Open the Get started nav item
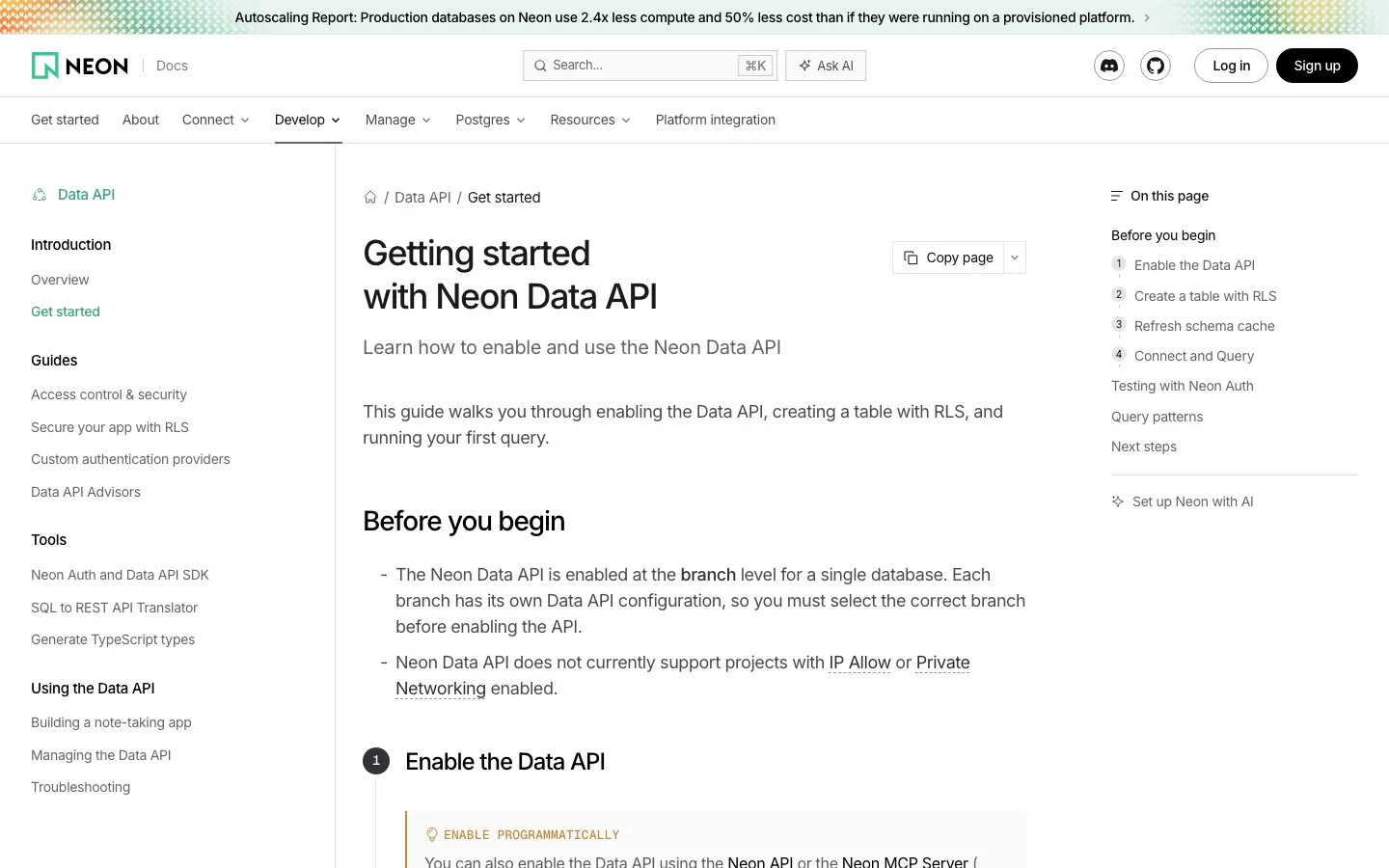The width and height of the screenshot is (1389, 868). [x=65, y=120]
